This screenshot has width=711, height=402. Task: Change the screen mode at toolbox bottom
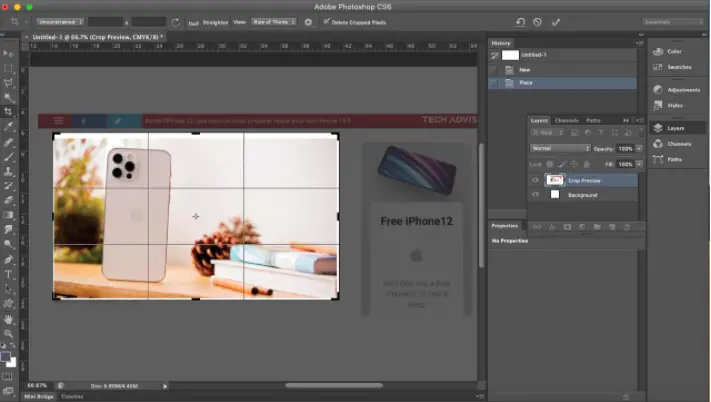coord(8,391)
